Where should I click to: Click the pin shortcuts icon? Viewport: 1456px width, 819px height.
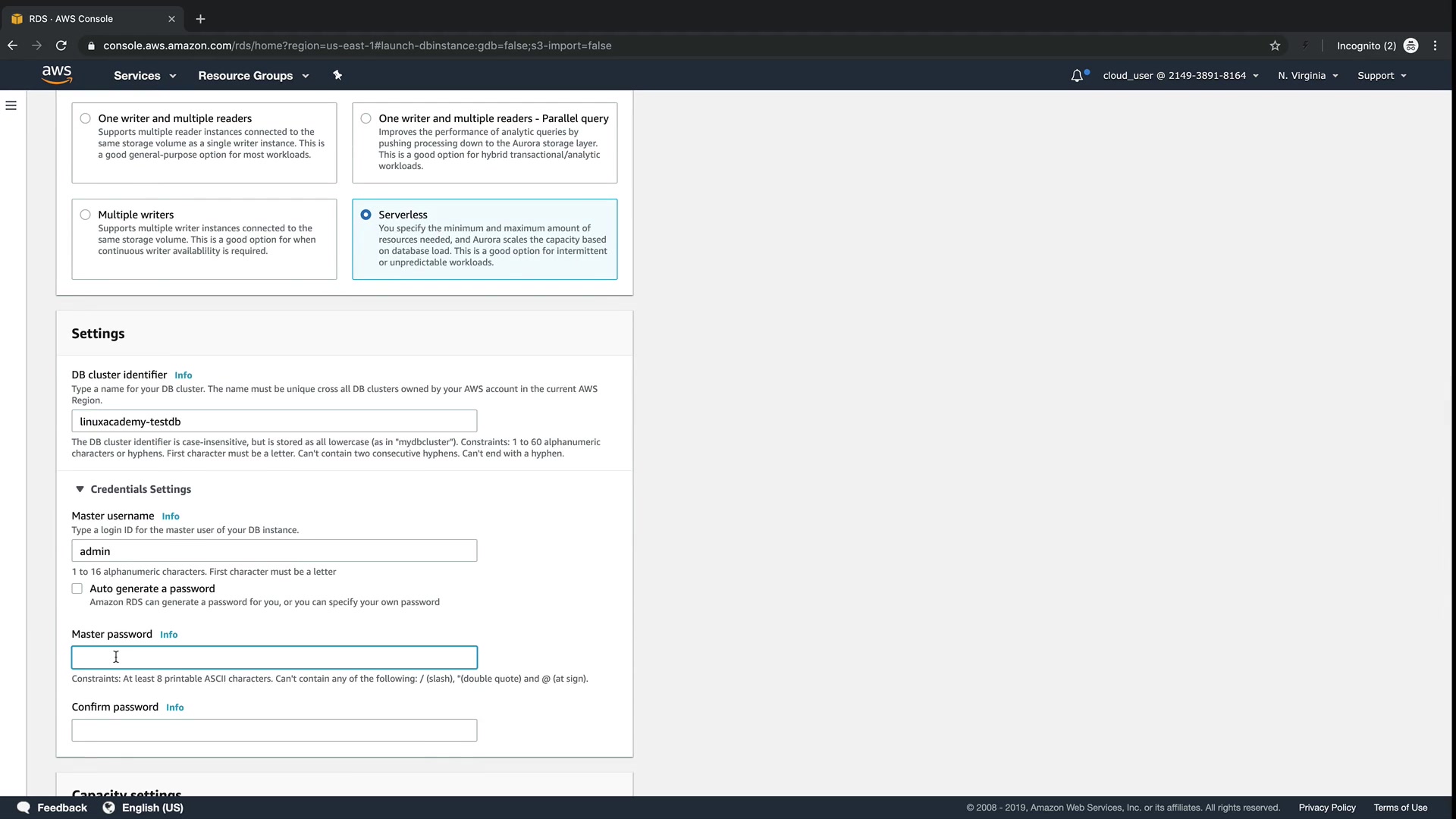click(337, 75)
